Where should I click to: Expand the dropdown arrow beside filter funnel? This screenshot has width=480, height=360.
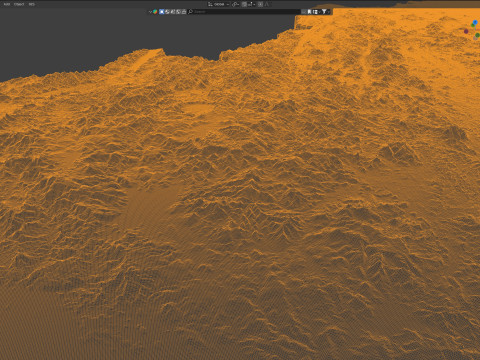point(328,12)
